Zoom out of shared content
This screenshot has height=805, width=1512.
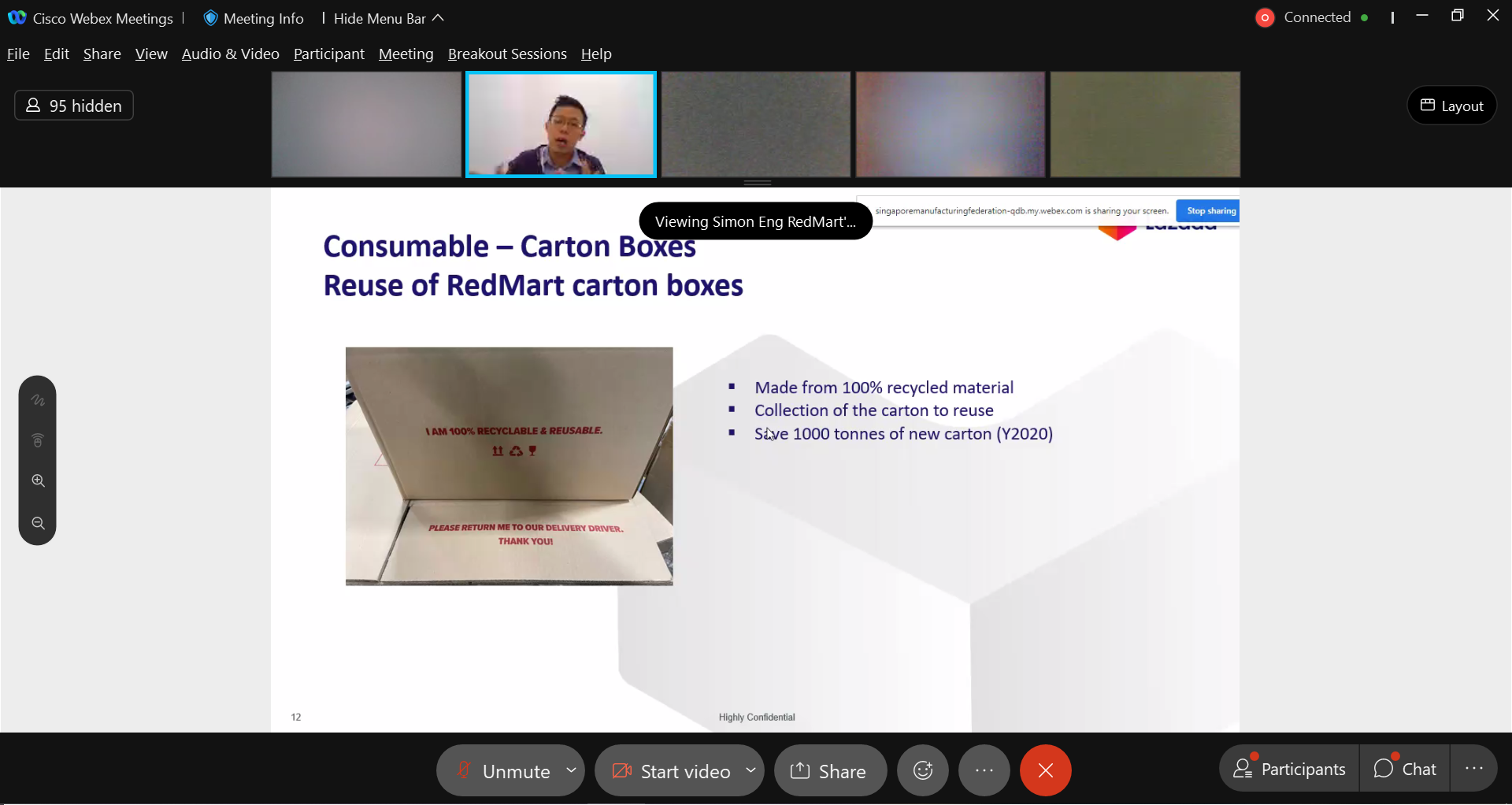point(38,523)
